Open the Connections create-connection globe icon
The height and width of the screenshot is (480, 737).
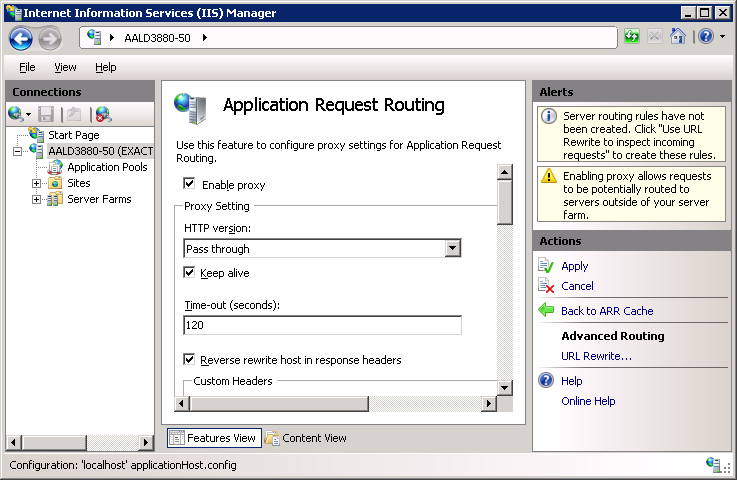[x=16, y=114]
